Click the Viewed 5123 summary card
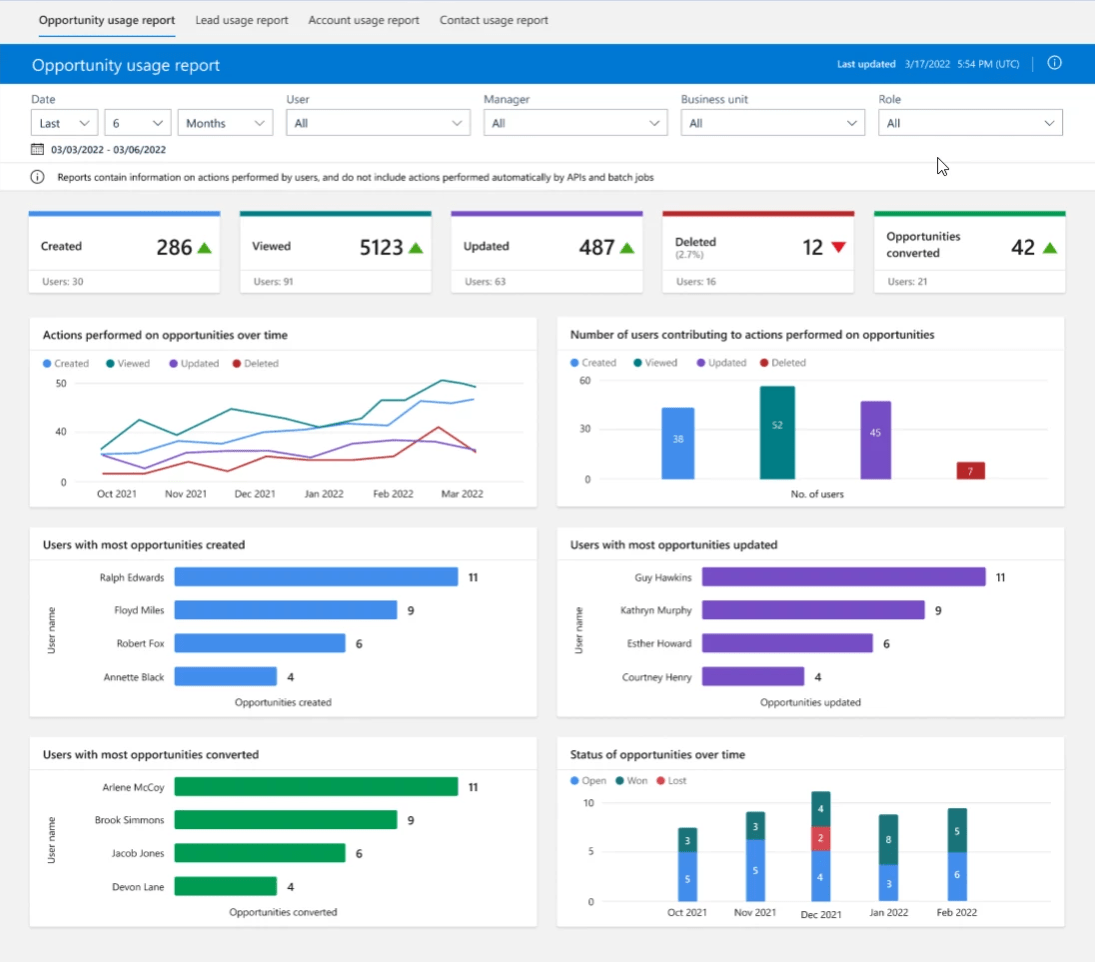The image size is (1095, 962). tap(335, 245)
